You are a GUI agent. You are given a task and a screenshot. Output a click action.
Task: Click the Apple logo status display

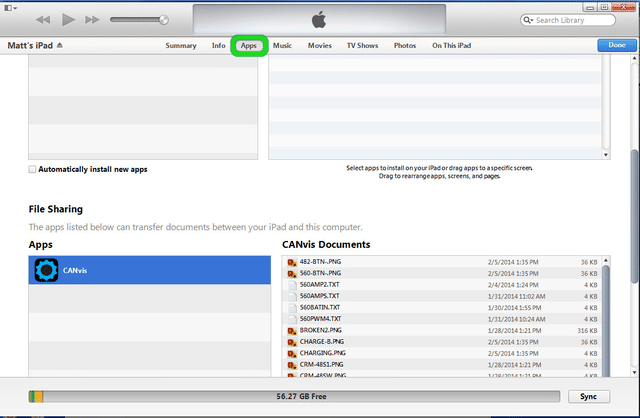tap(319, 19)
